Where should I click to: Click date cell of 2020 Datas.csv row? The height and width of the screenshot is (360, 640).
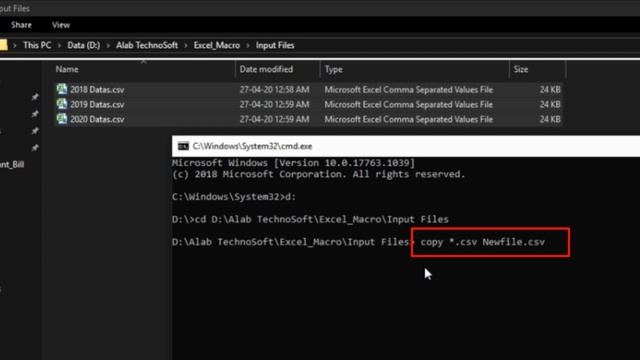(274, 119)
